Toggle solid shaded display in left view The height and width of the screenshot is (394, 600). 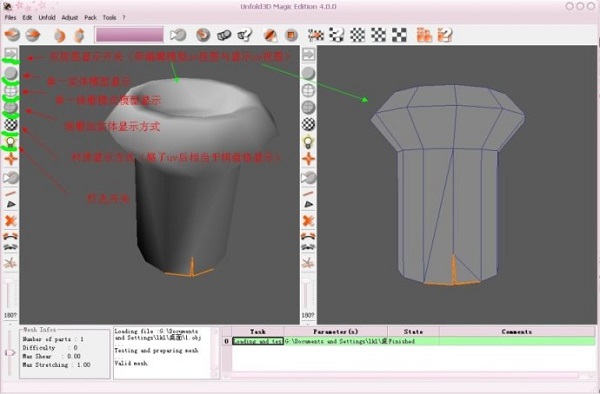coord(11,73)
